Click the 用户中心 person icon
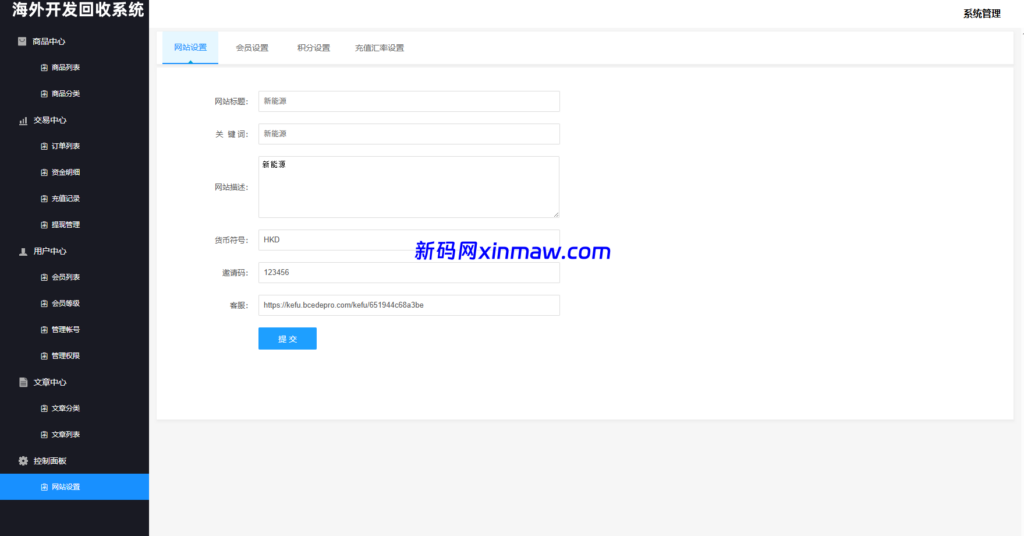The image size is (1024, 536). (23, 251)
